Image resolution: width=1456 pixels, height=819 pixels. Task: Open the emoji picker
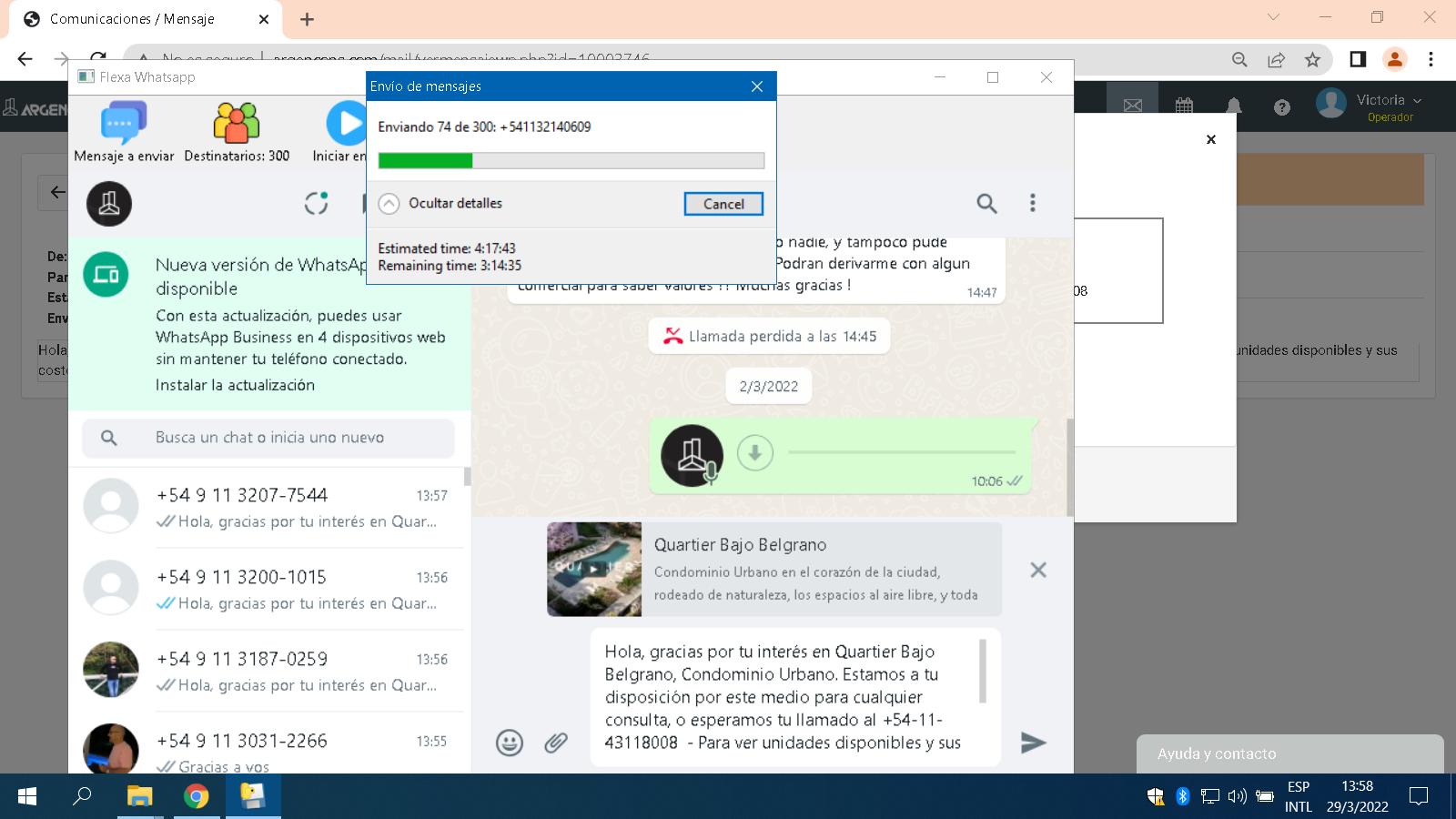point(510,743)
